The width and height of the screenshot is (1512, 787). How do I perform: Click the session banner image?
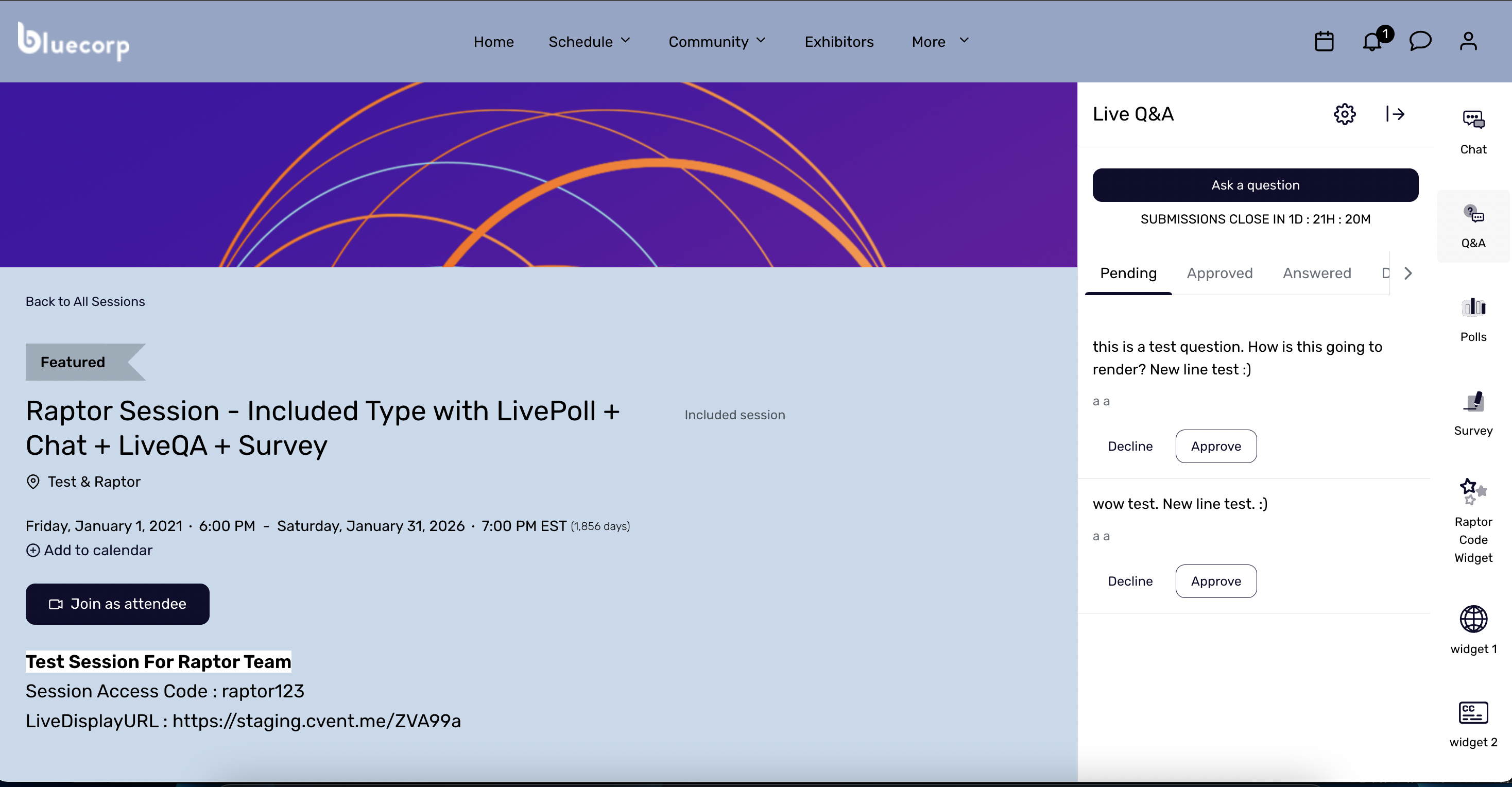click(x=538, y=174)
